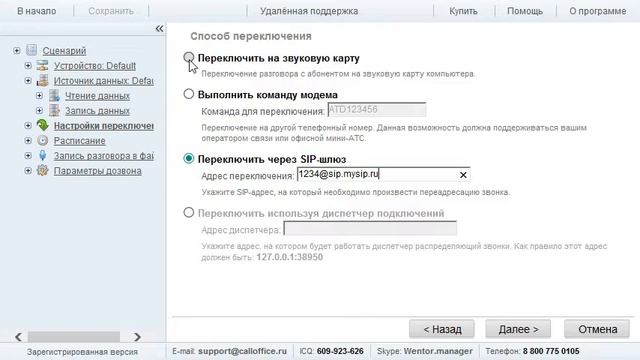This screenshot has width=640, height=360.
Task: Select Переключить через SIP-шлюз radio button
Action: 189,158
